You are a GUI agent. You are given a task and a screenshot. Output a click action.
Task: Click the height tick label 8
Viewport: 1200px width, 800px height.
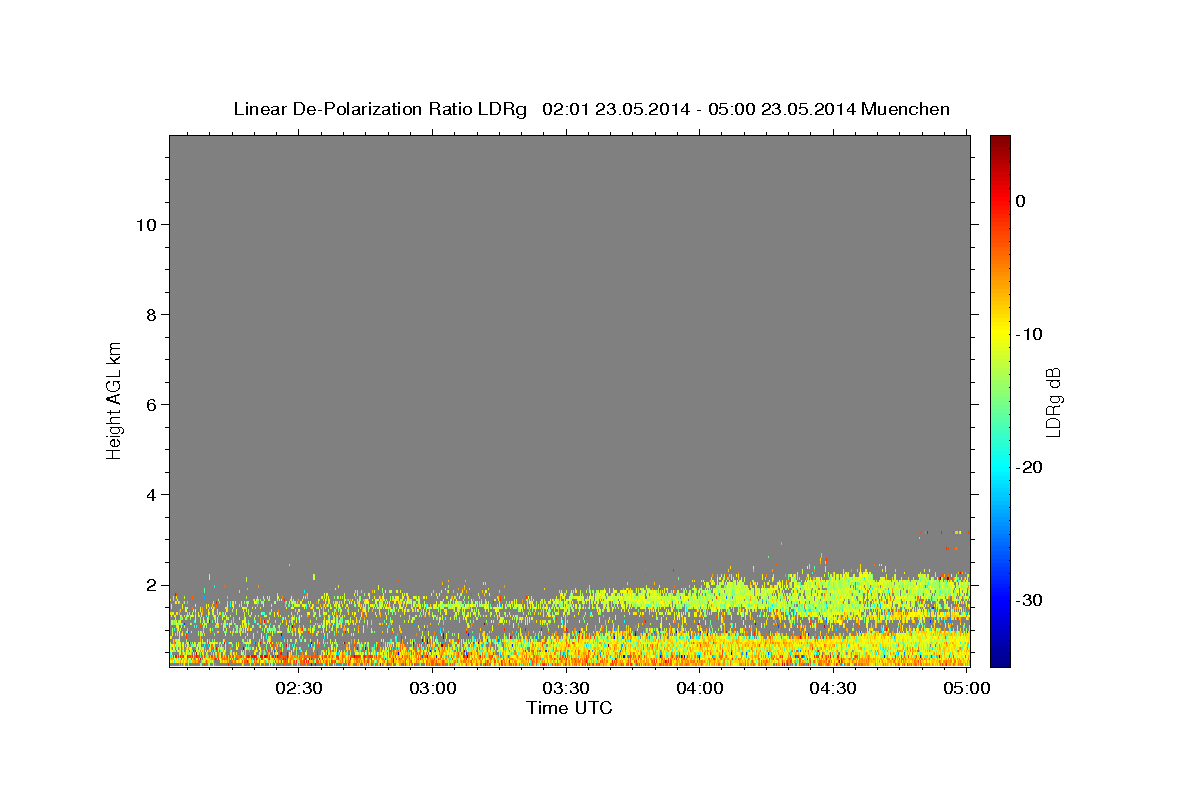(149, 314)
